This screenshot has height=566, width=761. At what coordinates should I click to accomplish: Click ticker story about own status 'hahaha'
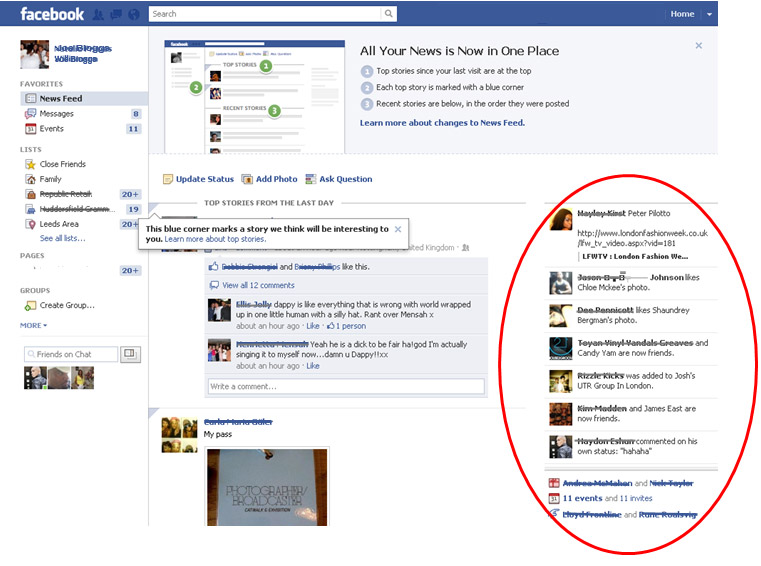(x=631, y=447)
